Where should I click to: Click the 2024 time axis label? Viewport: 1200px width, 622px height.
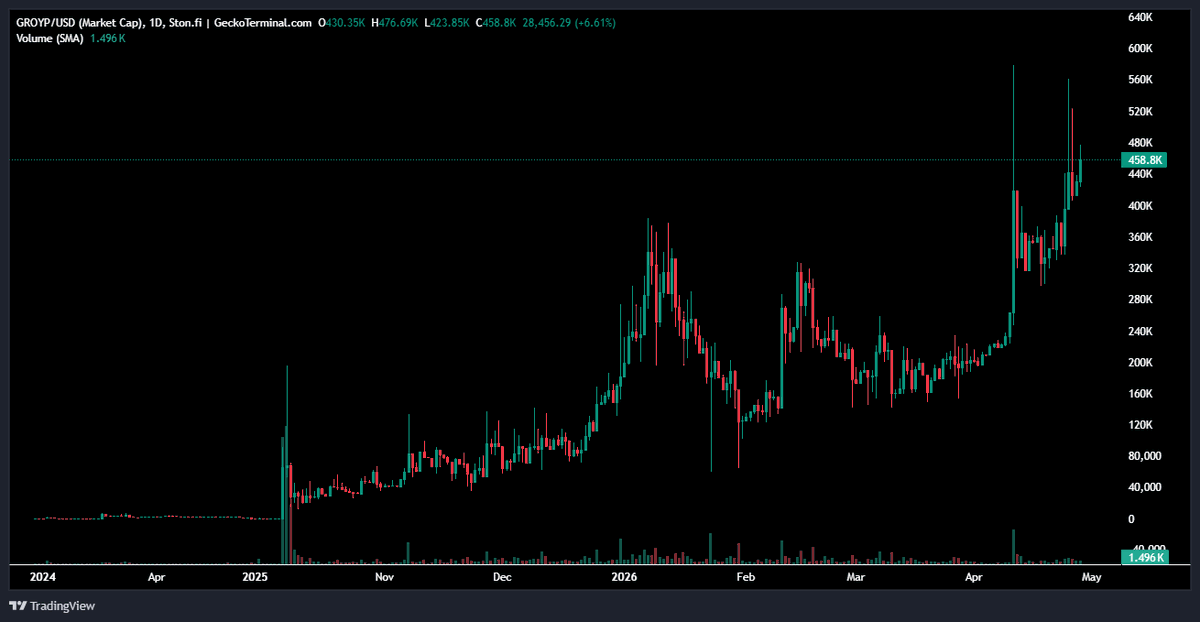point(42,577)
